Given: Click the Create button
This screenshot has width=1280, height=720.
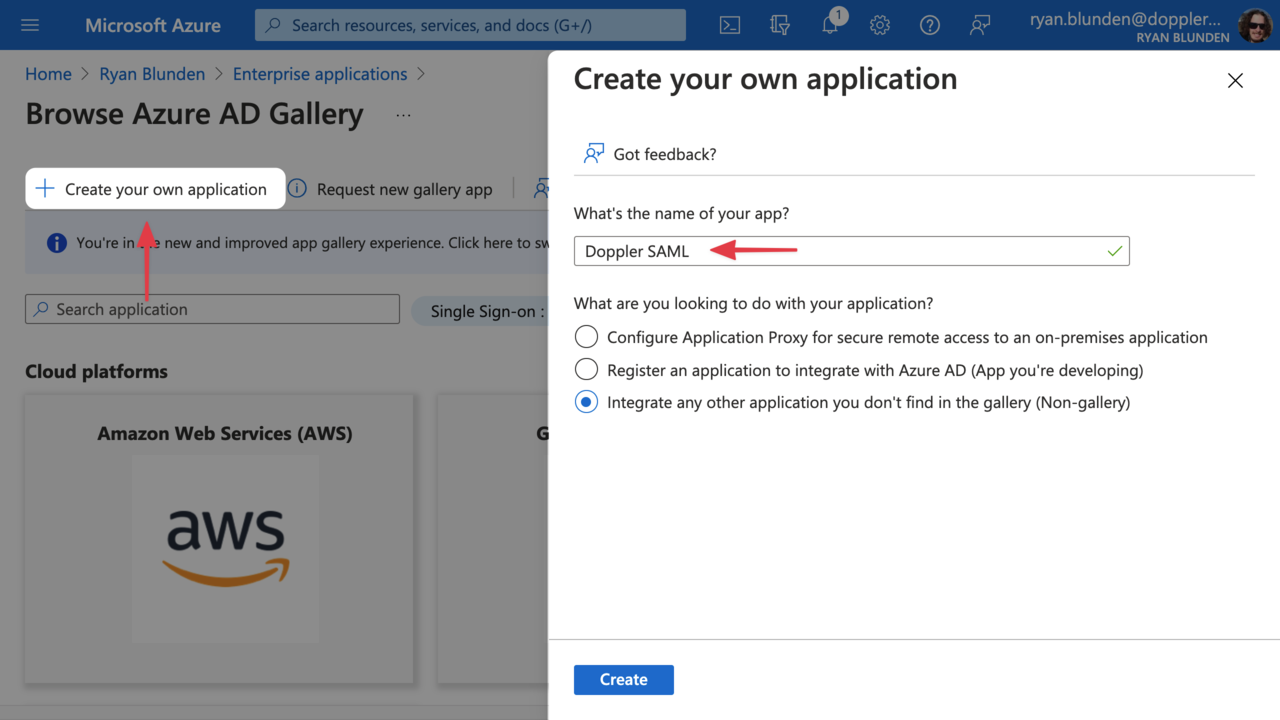Looking at the screenshot, I should coord(624,680).
